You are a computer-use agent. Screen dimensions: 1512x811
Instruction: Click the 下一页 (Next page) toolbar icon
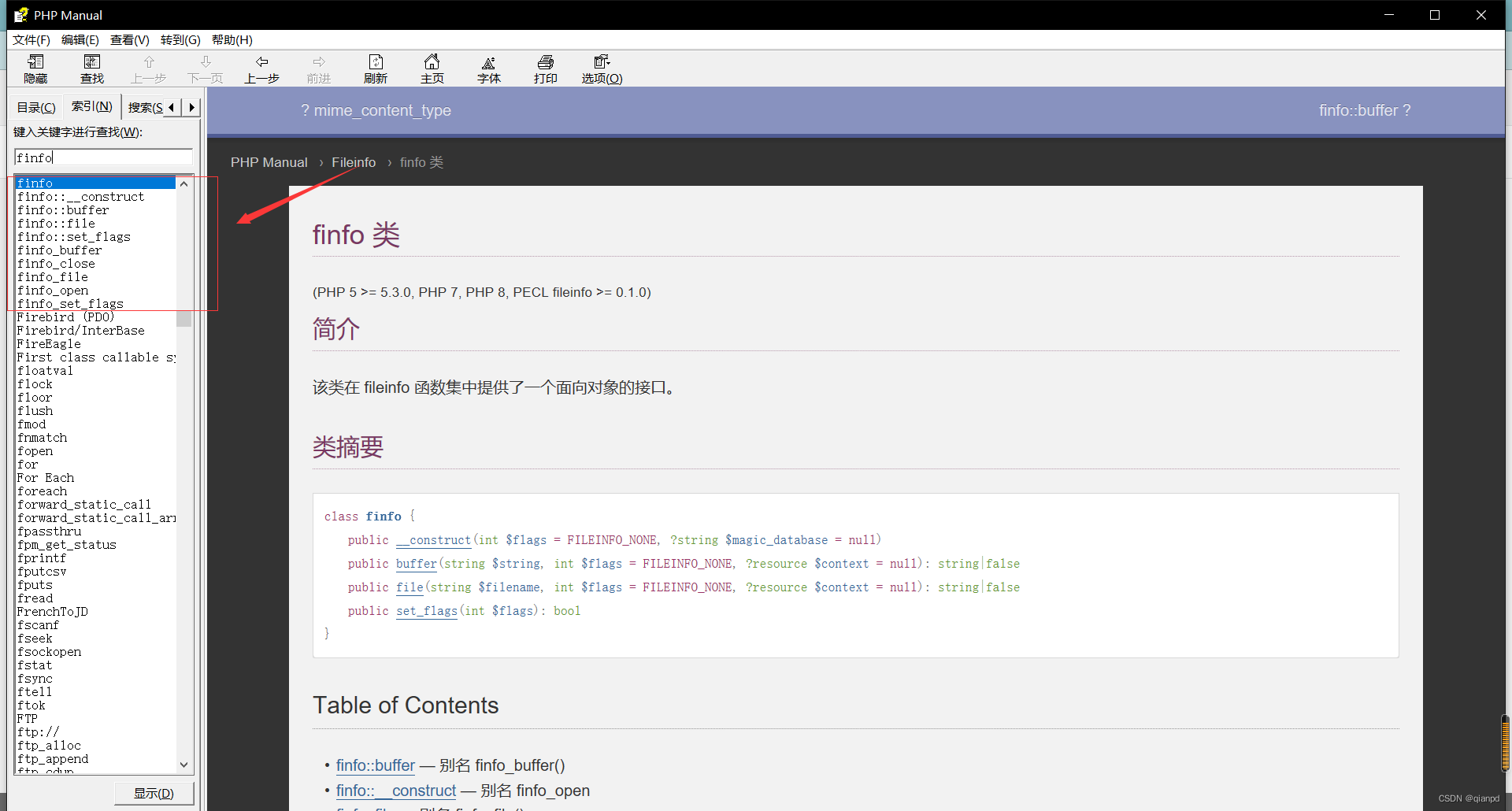pyautogui.click(x=205, y=68)
